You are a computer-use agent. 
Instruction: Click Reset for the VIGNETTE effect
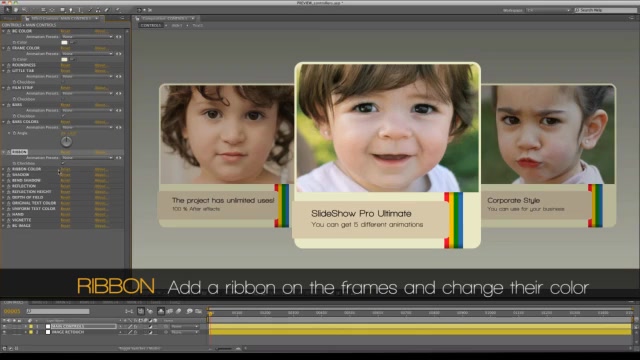[65, 220]
